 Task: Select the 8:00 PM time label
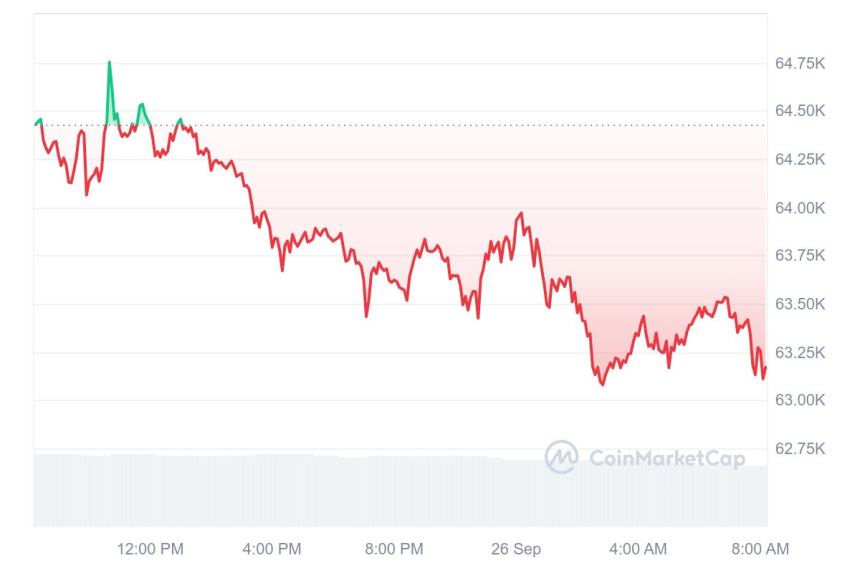(394, 549)
